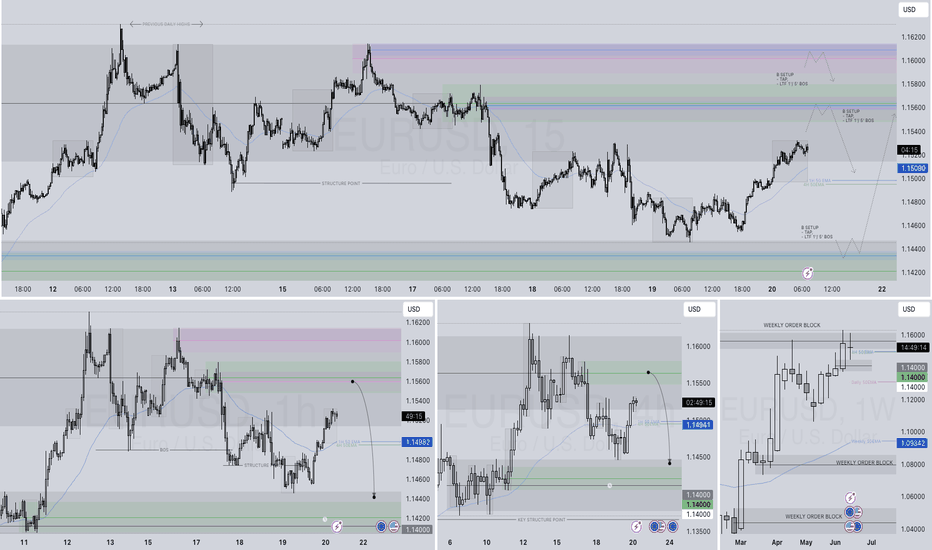Click the lightning event icon on the 4h chart

tap(636, 526)
